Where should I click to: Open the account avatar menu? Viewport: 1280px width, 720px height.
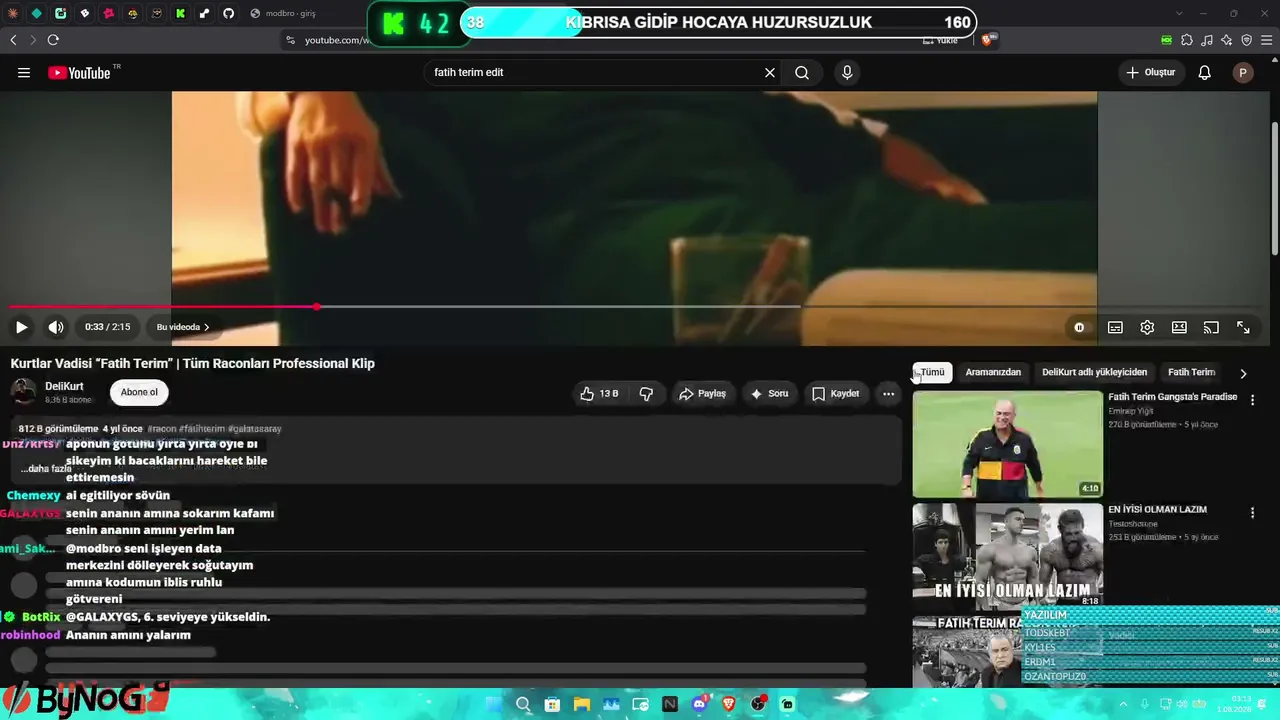point(1243,73)
